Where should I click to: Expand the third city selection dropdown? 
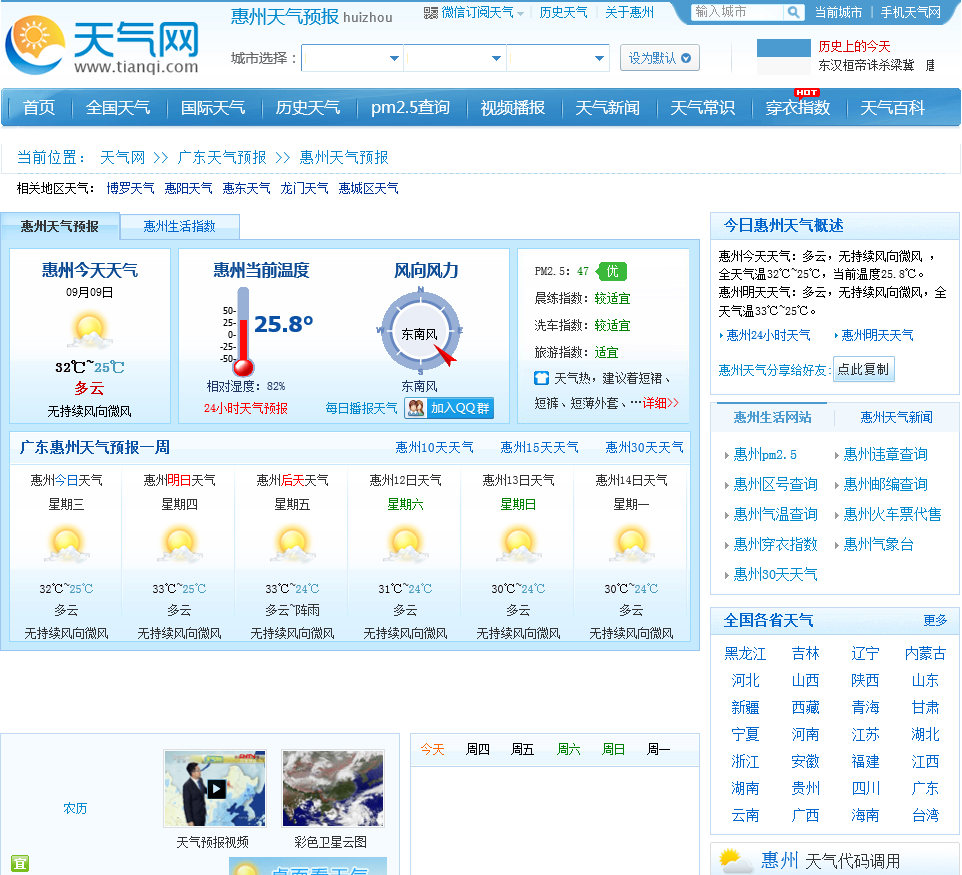tap(559, 58)
